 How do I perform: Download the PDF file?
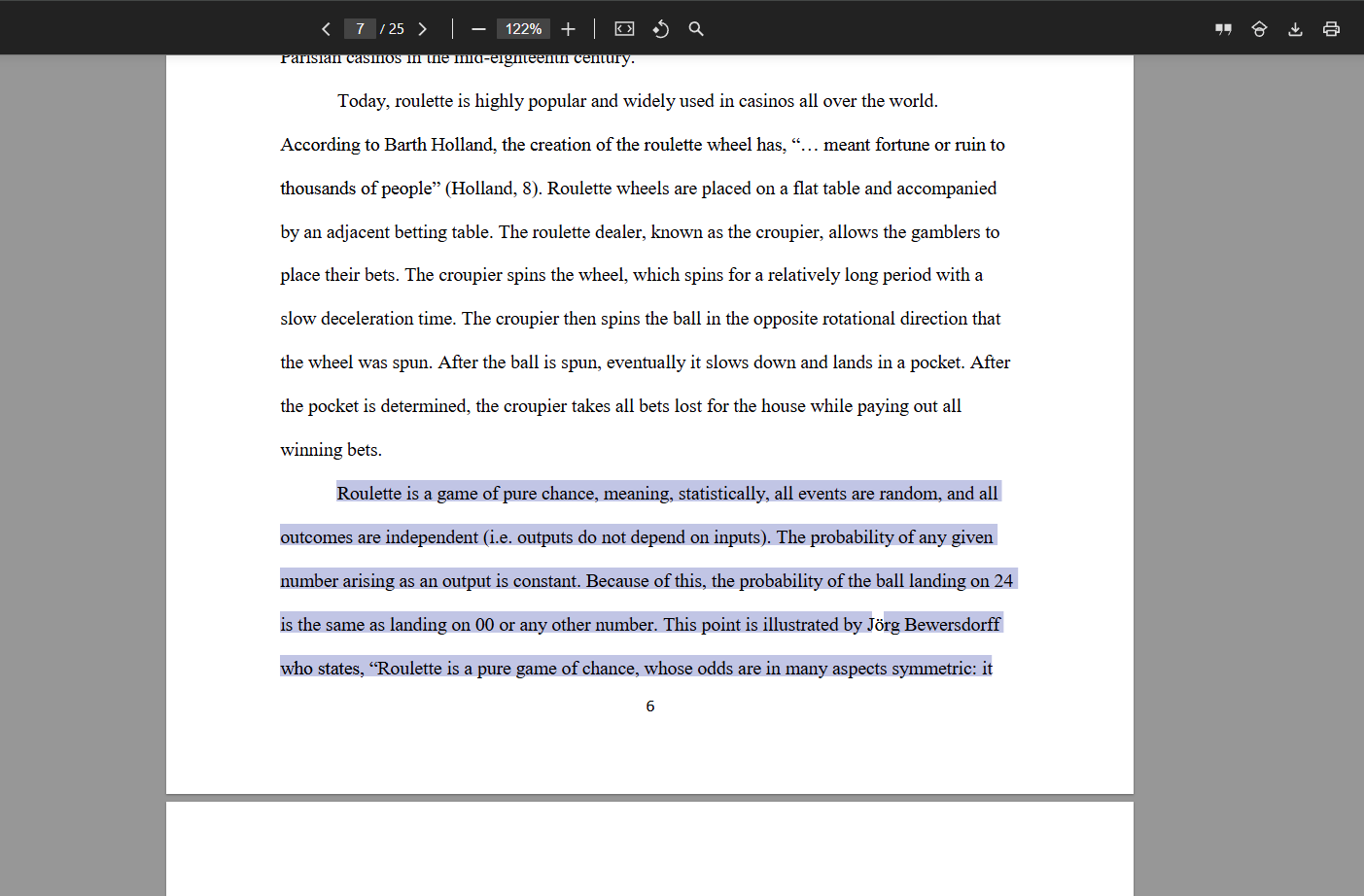[1295, 29]
